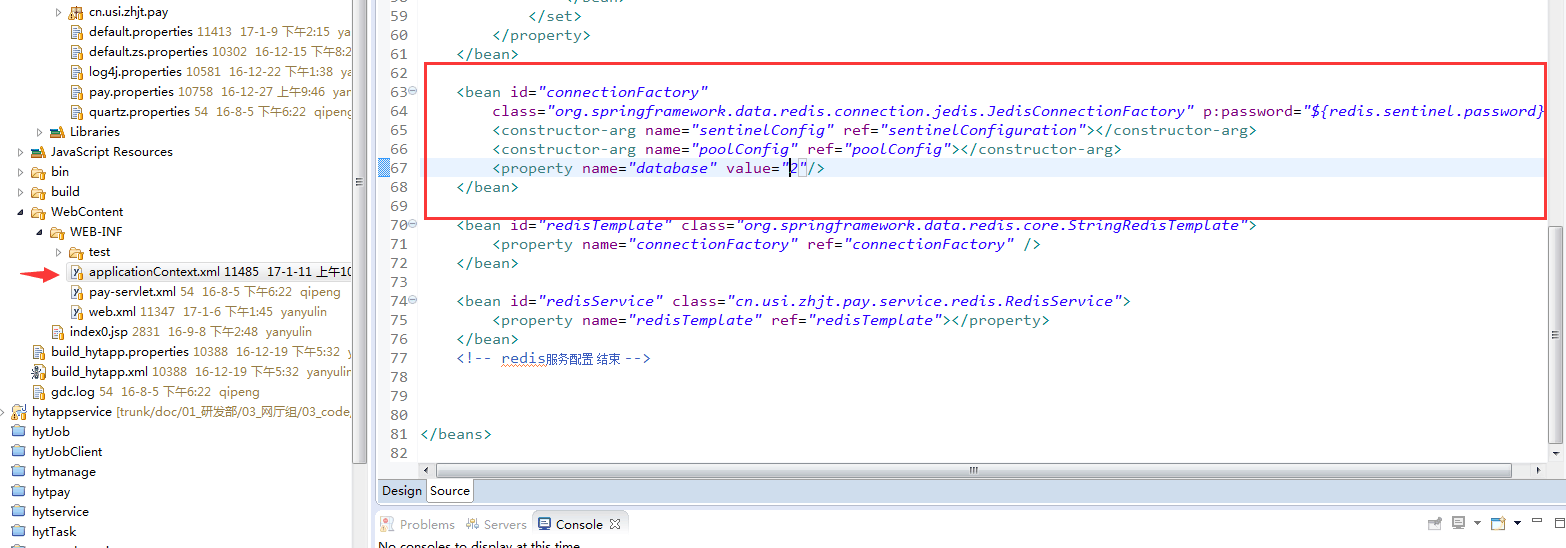Click the bin folder icon
This screenshot has height=548, width=1566.
[39, 172]
